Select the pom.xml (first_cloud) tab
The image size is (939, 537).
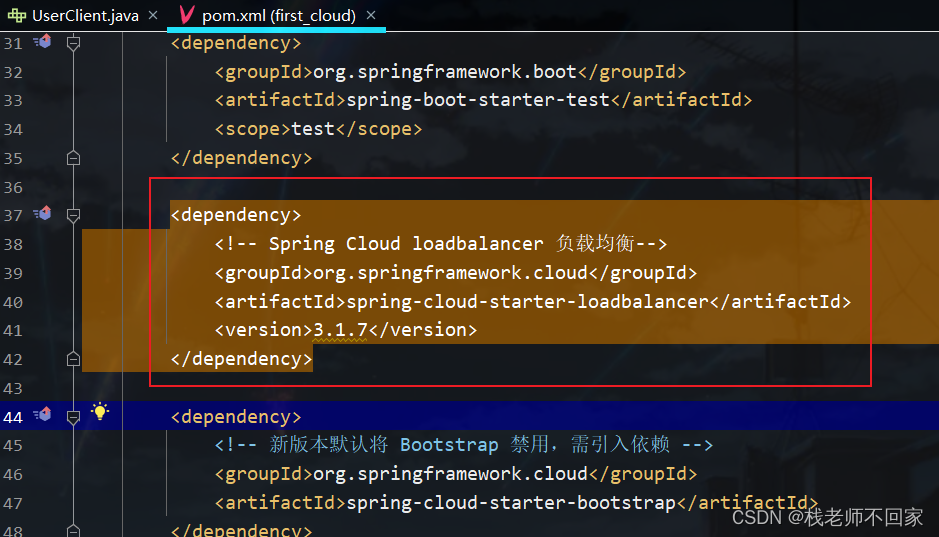tap(279, 16)
